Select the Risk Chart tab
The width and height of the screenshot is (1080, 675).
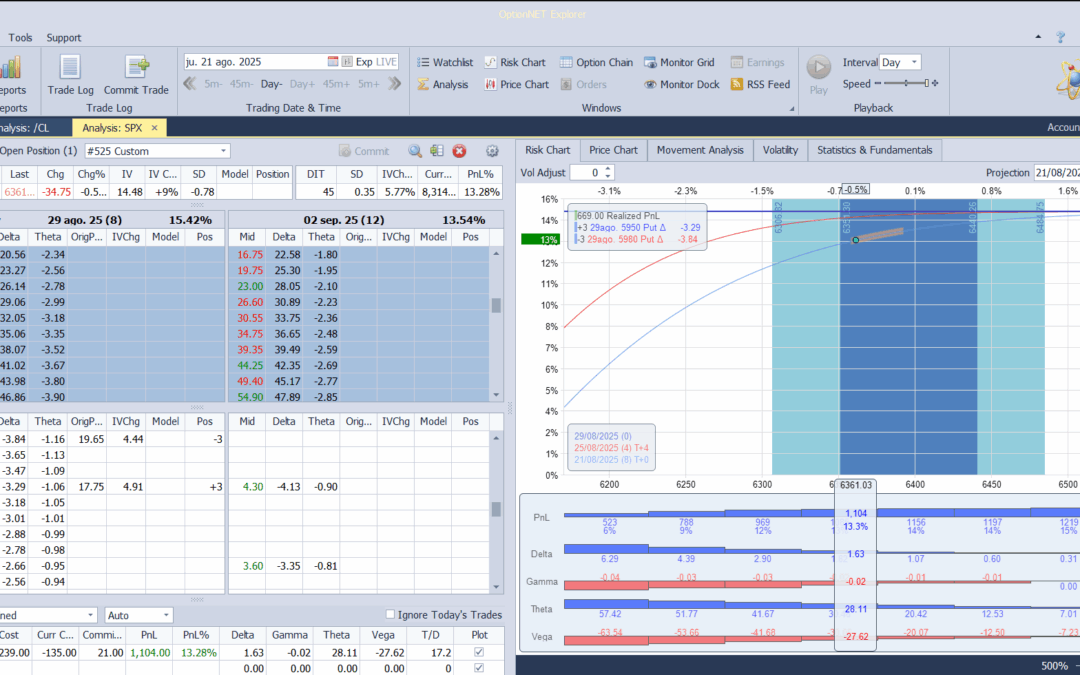tap(548, 150)
